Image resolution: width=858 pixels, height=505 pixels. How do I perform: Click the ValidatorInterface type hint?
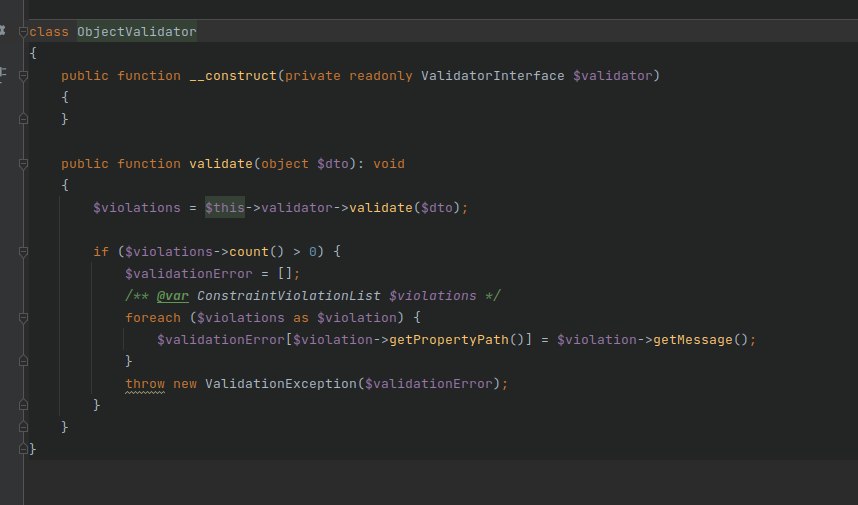[492, 76]
